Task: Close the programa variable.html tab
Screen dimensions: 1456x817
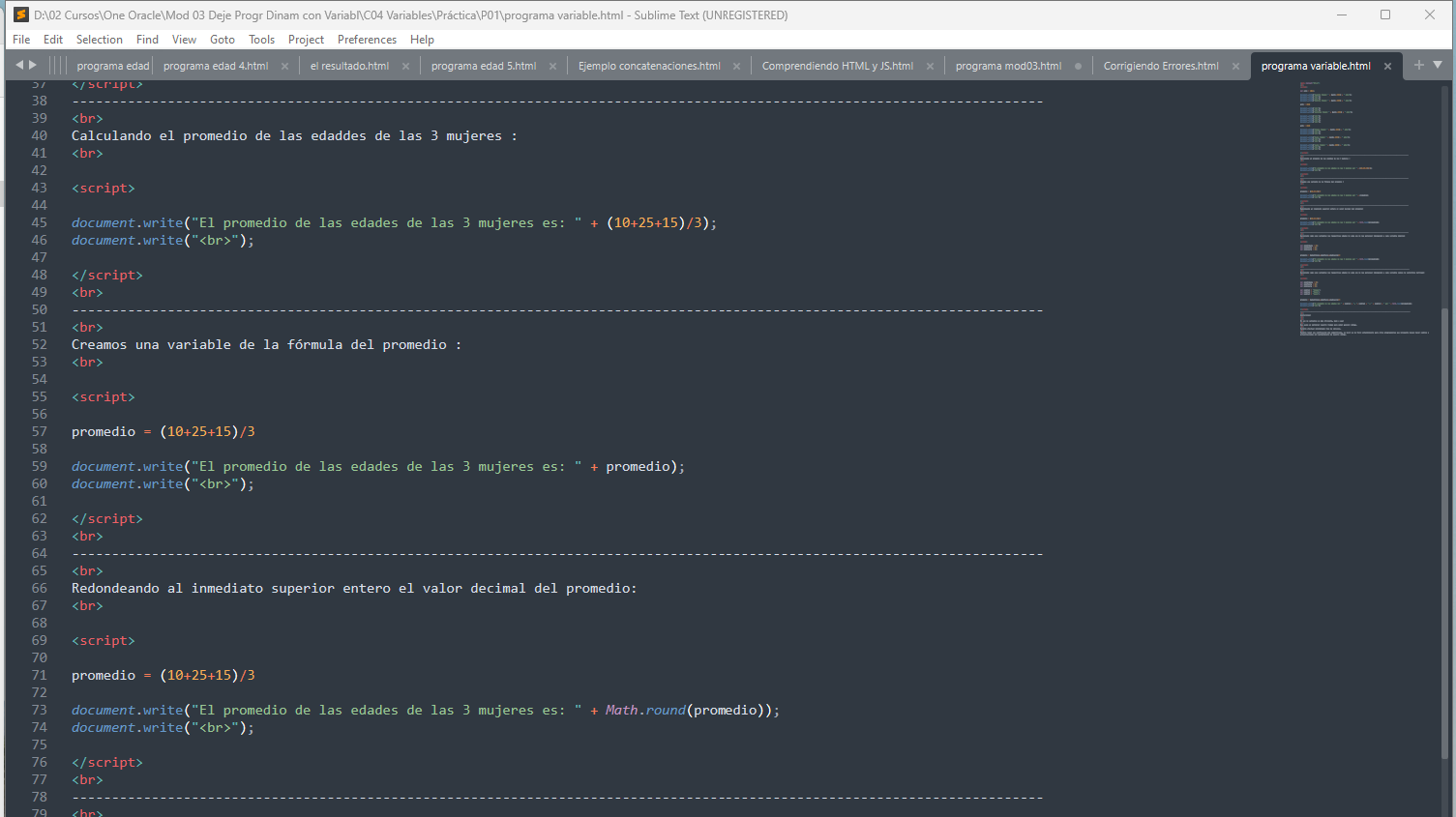Action: coord(1387,66)
